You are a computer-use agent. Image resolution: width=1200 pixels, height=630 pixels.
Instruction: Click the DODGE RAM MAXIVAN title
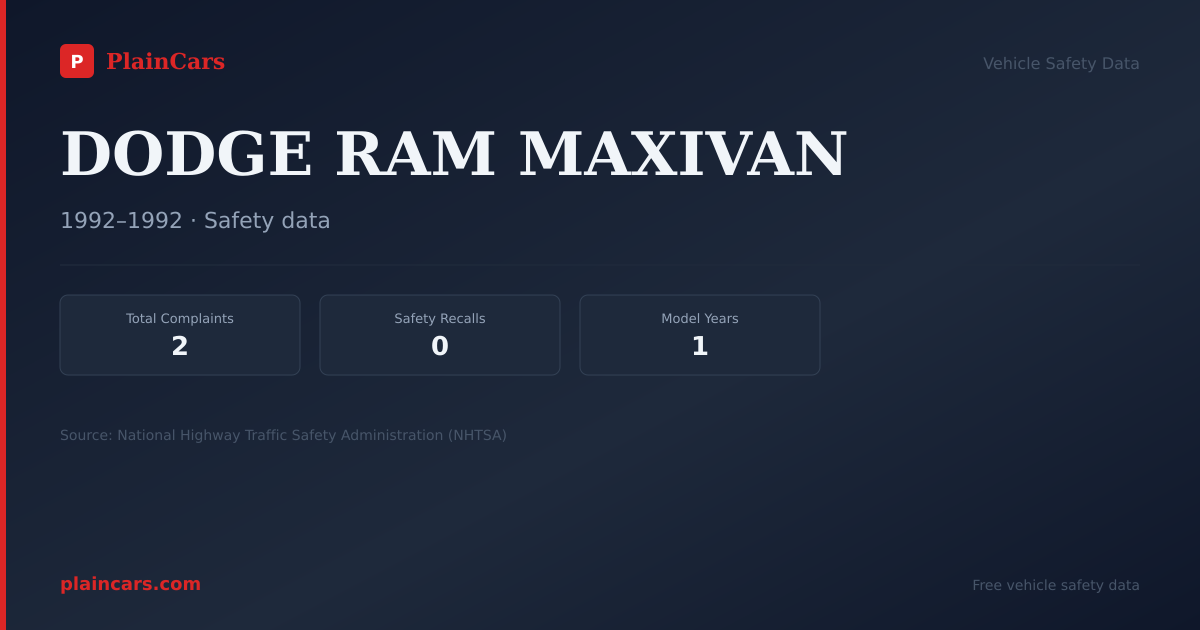(x=453, y=154)
